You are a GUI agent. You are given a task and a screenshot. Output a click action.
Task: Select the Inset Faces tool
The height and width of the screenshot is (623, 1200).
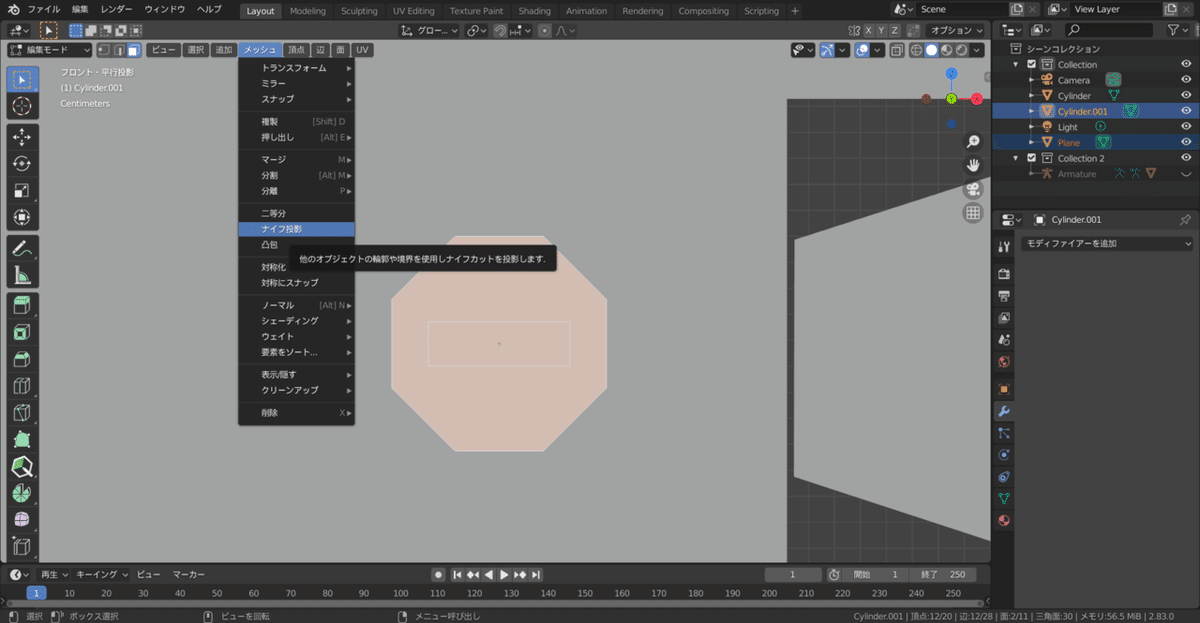pos(22,332)
